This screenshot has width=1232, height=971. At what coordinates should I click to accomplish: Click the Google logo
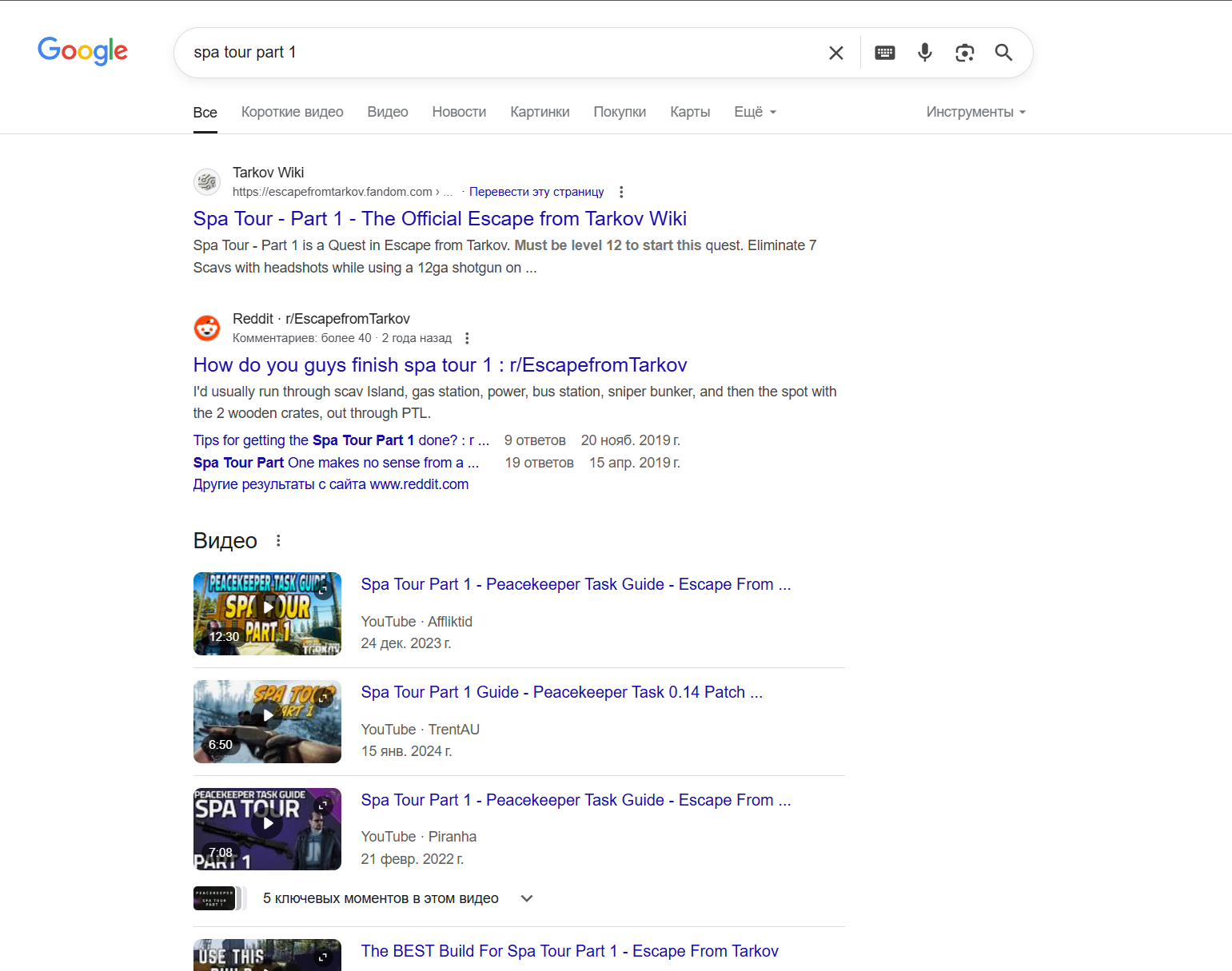pyautogui.click(x=82, y=51)
